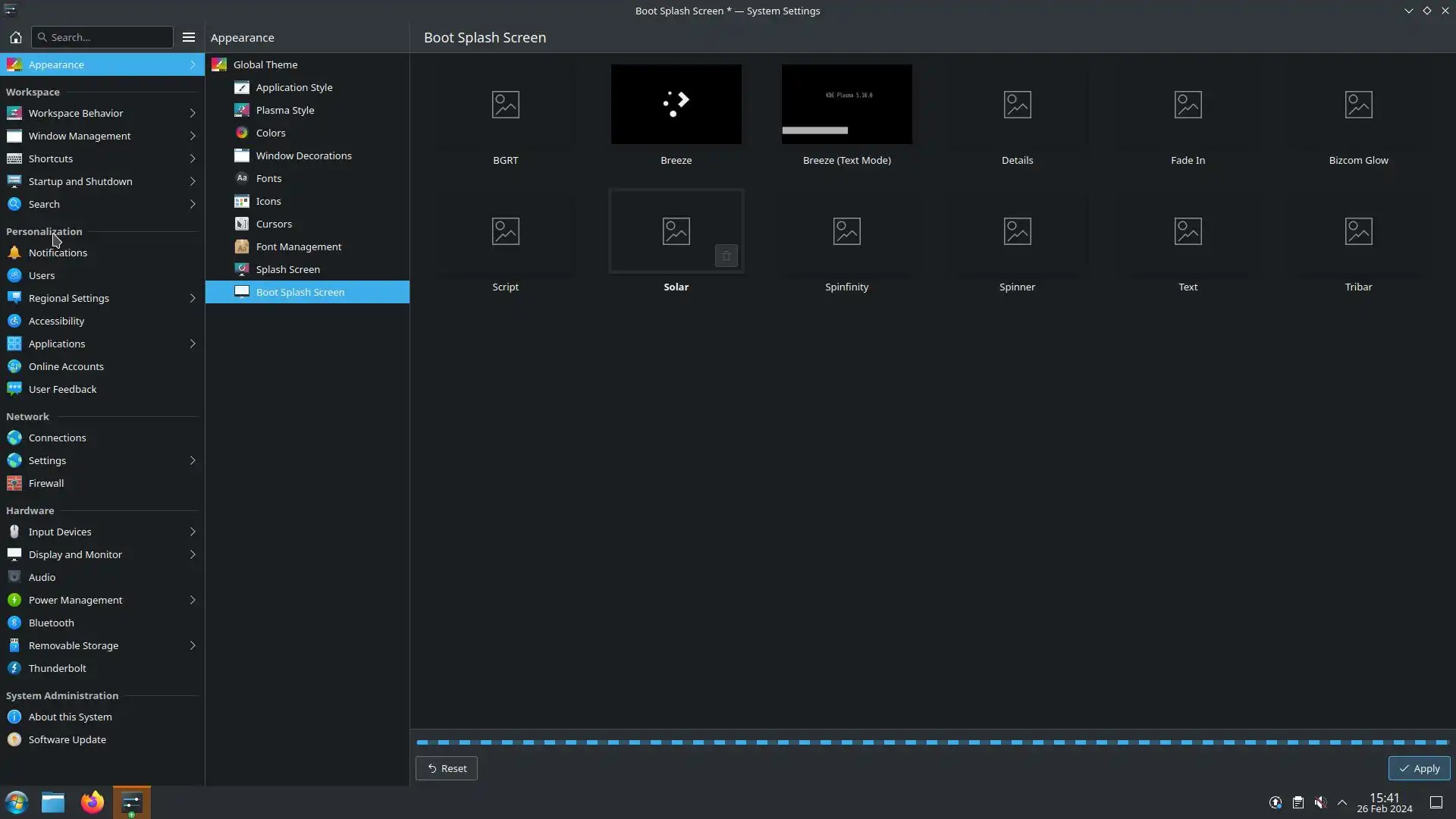Viewport: 1456px width, 819px height.
Task: Open the clipboard tray icon
Action: pos(1298,802)
